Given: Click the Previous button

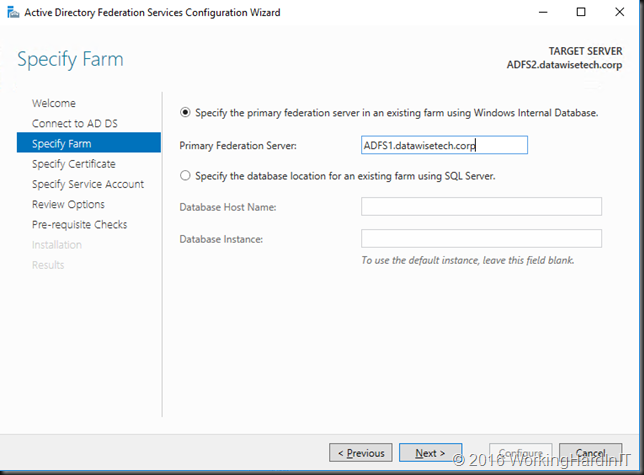Looking at the screenshot, I should click(361, 452).
